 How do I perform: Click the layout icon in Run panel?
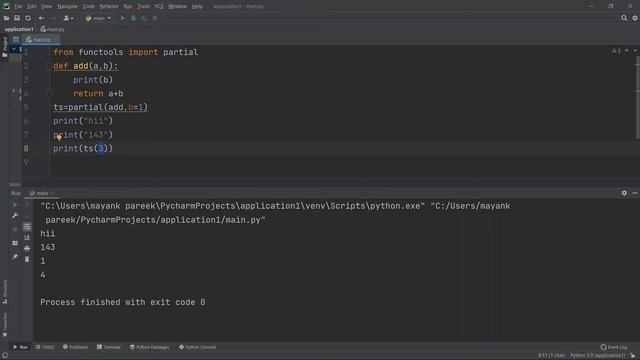(x=15, y=243)
